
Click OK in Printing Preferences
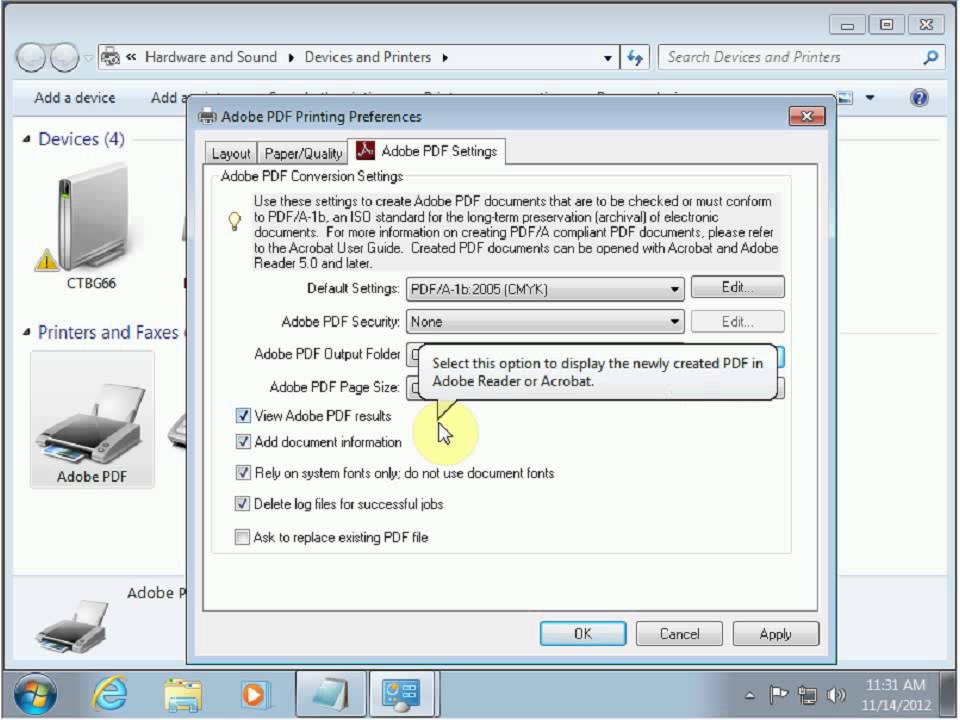pos(583,634)
